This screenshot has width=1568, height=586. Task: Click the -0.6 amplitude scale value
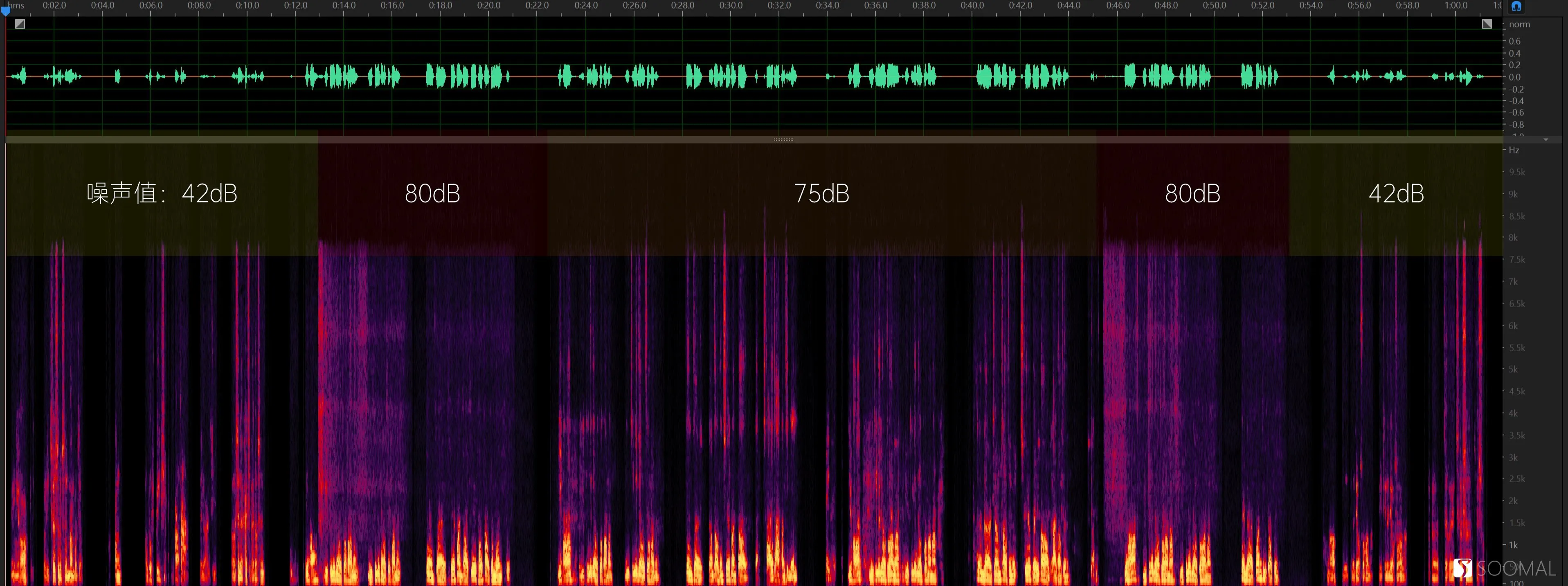tap(1517, 112)
